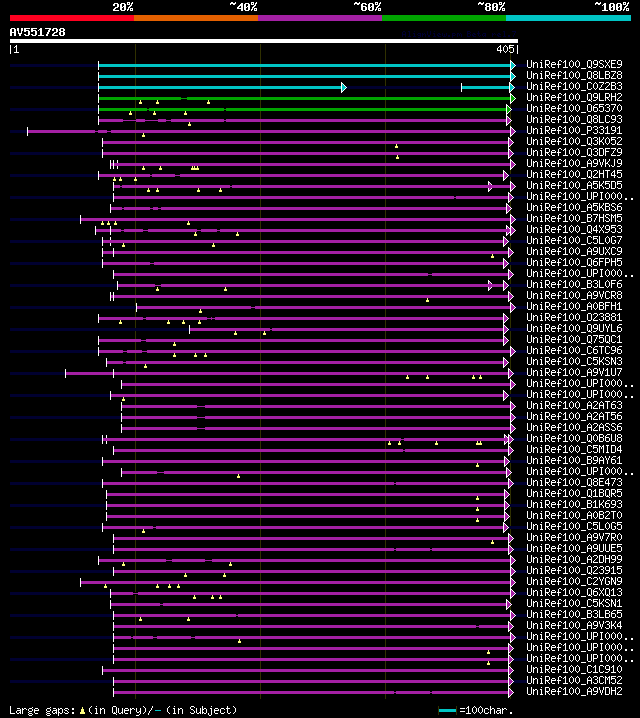640x718 pixels.
Task: Click the white query sequence bar
Action: coord(264,41)
